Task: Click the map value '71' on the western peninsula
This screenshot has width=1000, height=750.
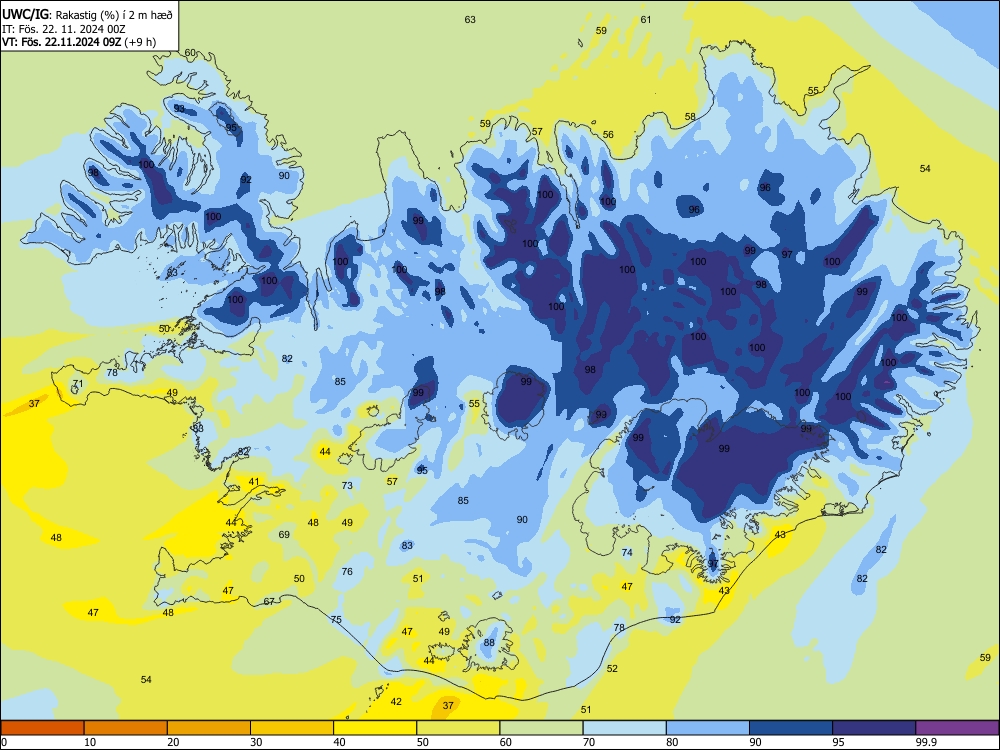Action: (78, 384)
